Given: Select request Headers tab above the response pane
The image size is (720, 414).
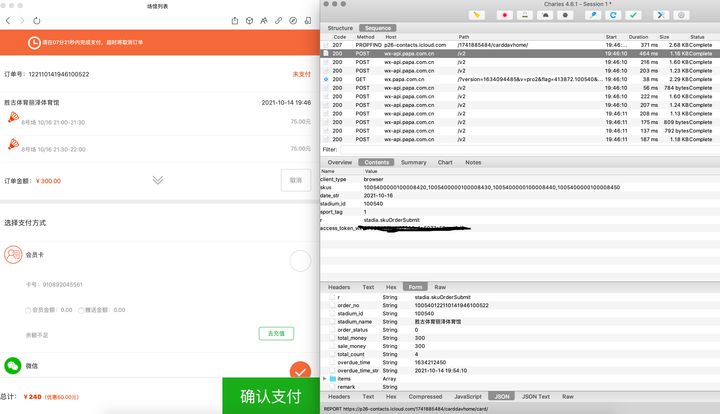Looking at the screenshot, I should (x=339, y=287).
